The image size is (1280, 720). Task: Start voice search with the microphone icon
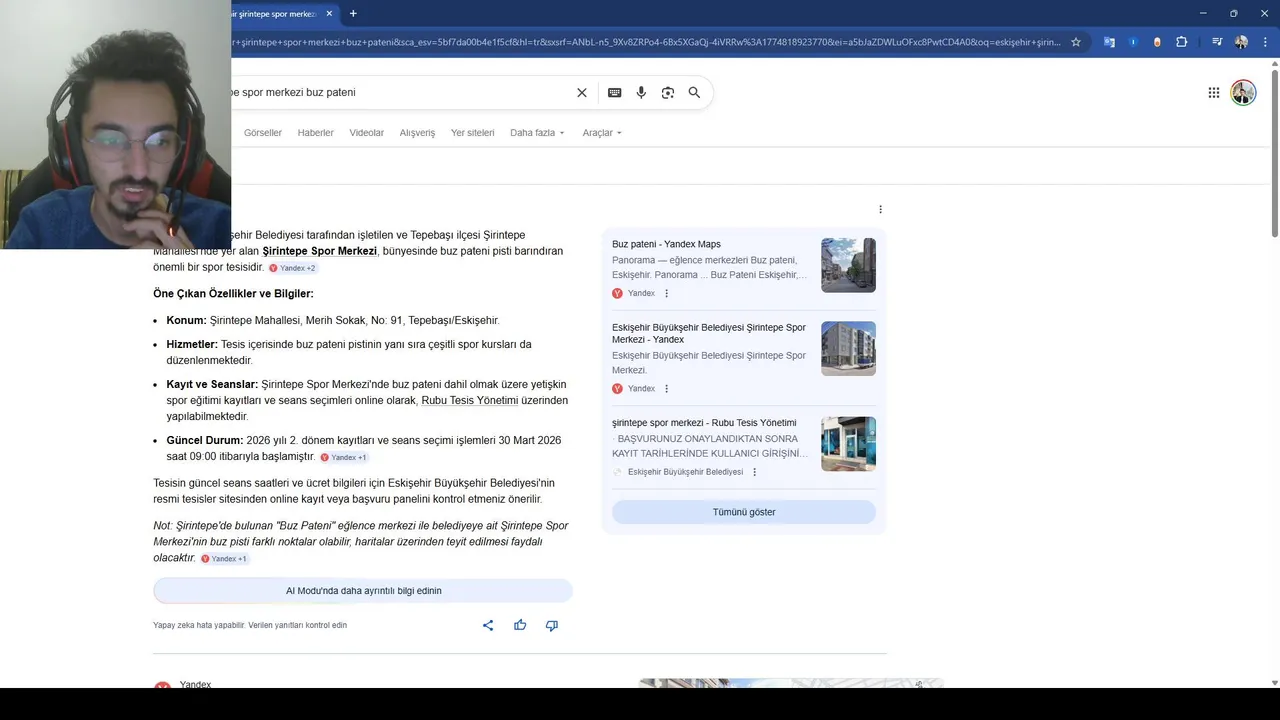click(641, 92)
